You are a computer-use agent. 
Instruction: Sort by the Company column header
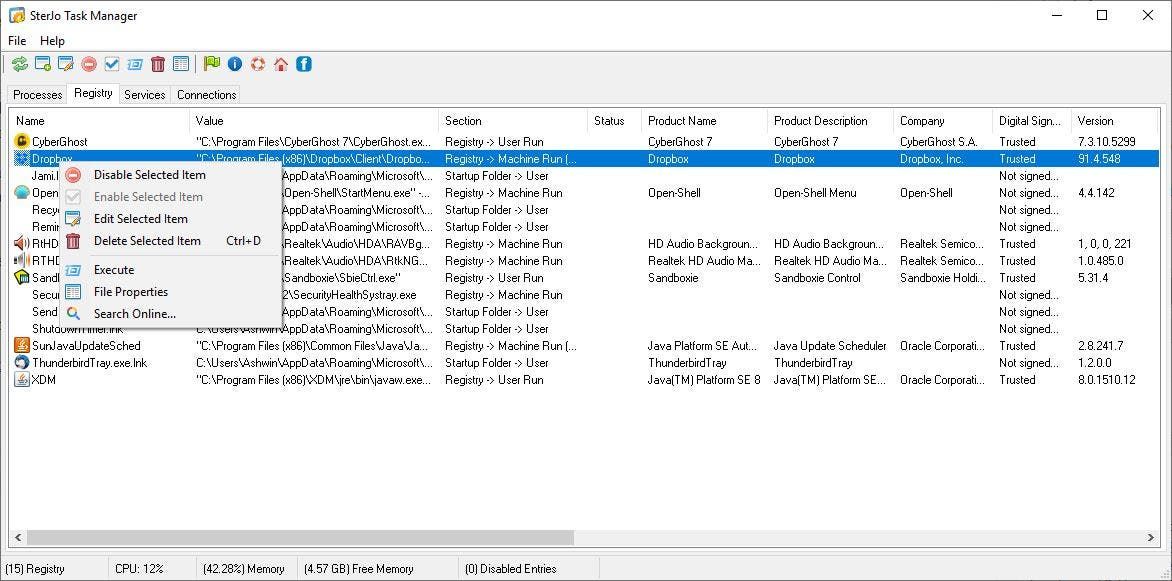tap(943, 120)
